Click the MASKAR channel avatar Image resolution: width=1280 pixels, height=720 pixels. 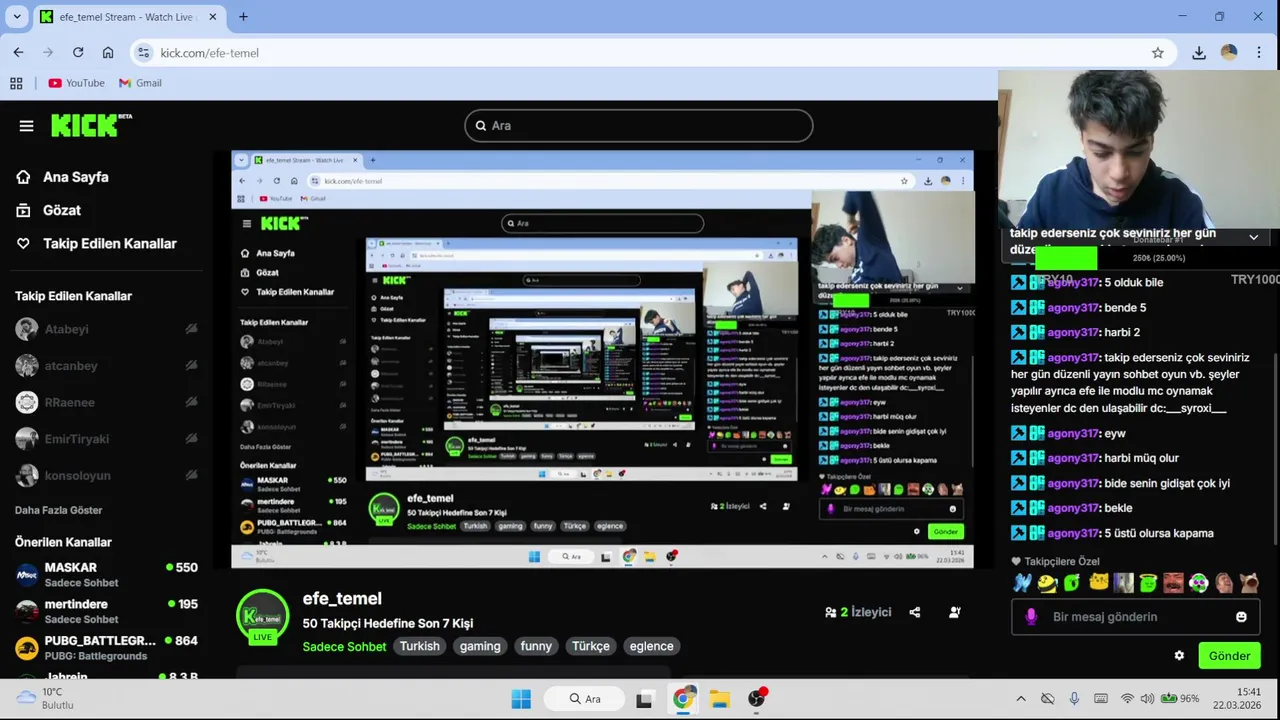(27, 574)
